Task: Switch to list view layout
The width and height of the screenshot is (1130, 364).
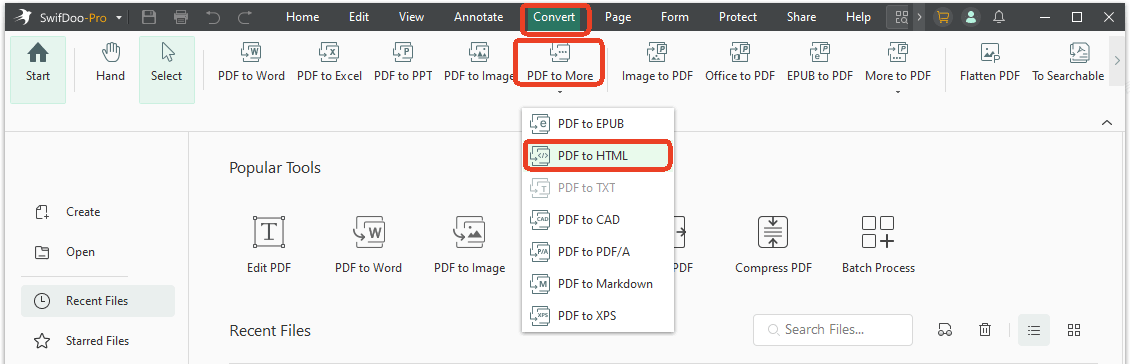Action: 1034,330
